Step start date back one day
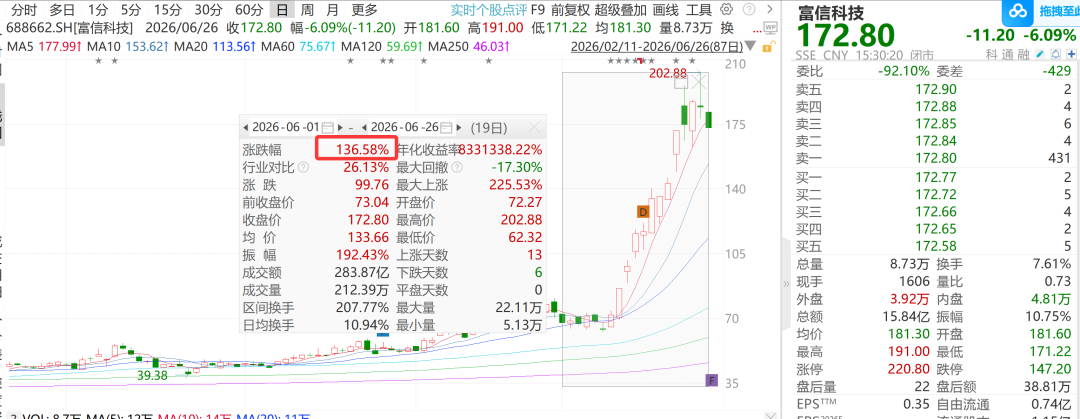 [x=245, y=127]
